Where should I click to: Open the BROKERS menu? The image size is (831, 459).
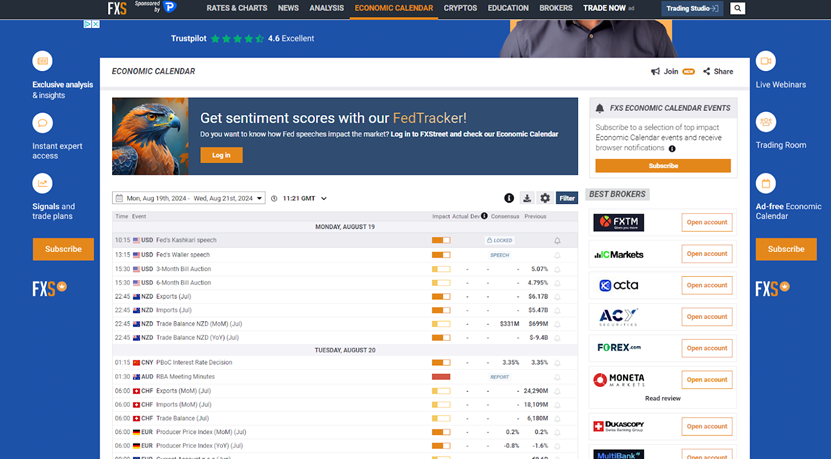pos(556,8)
